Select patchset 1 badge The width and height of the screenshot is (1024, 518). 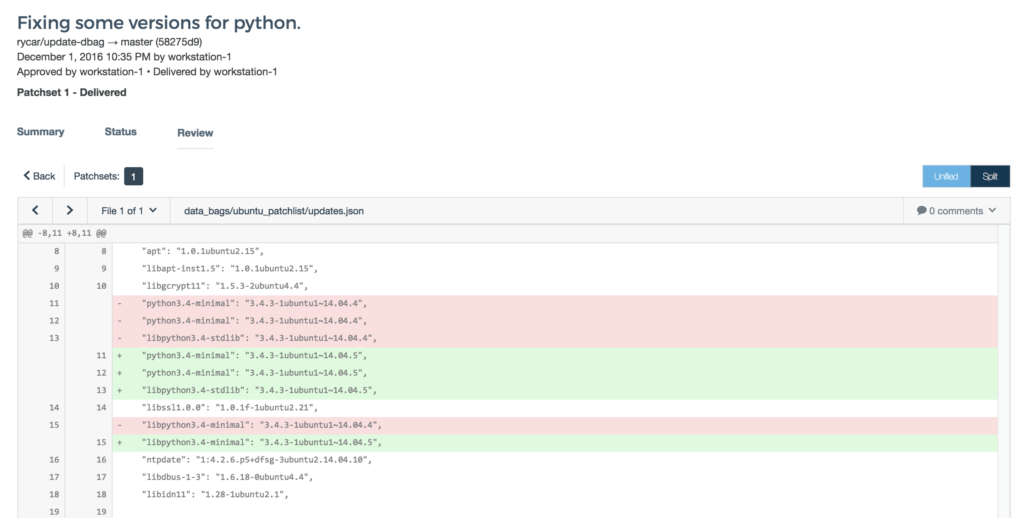(133, 176)
